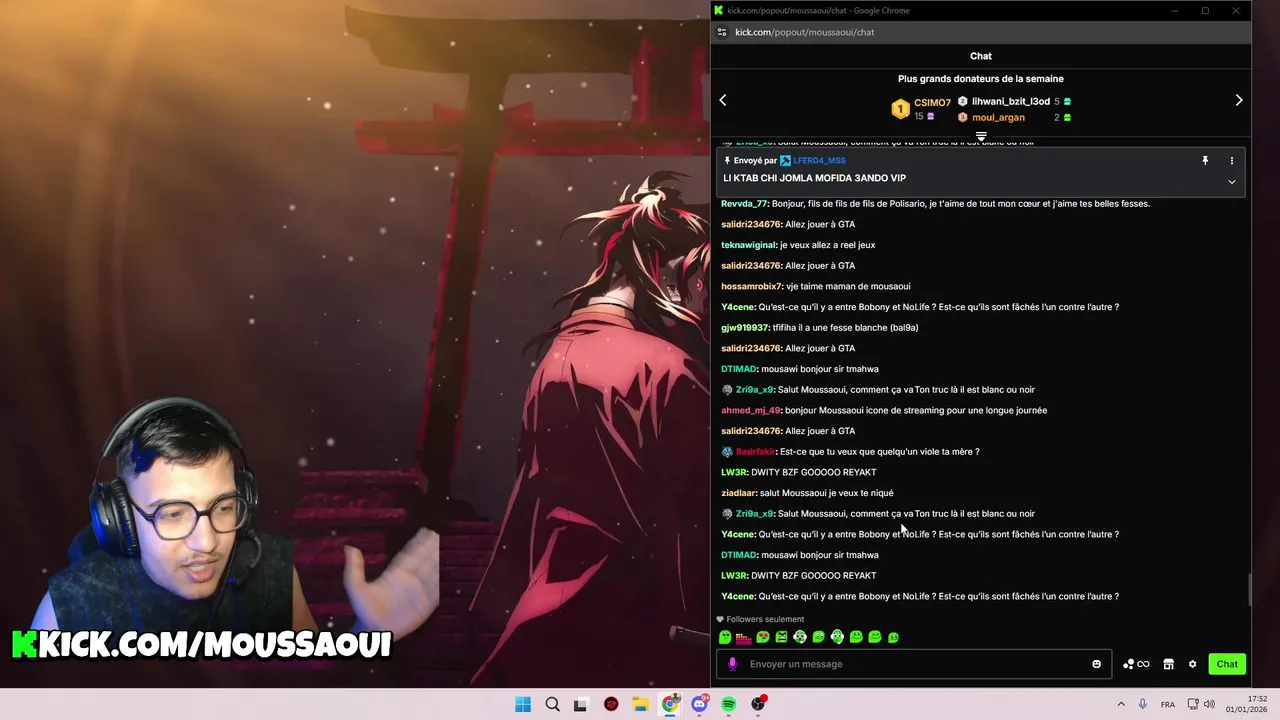Collapse the weekly top donors leaderboard
This screenshot has height=720, width=1280.
click(x=981, y=136)
